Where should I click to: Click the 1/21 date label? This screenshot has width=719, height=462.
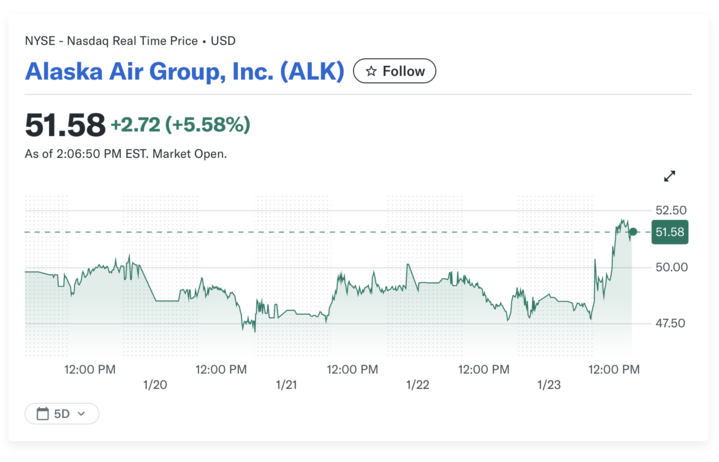click(x=286, y=385)
